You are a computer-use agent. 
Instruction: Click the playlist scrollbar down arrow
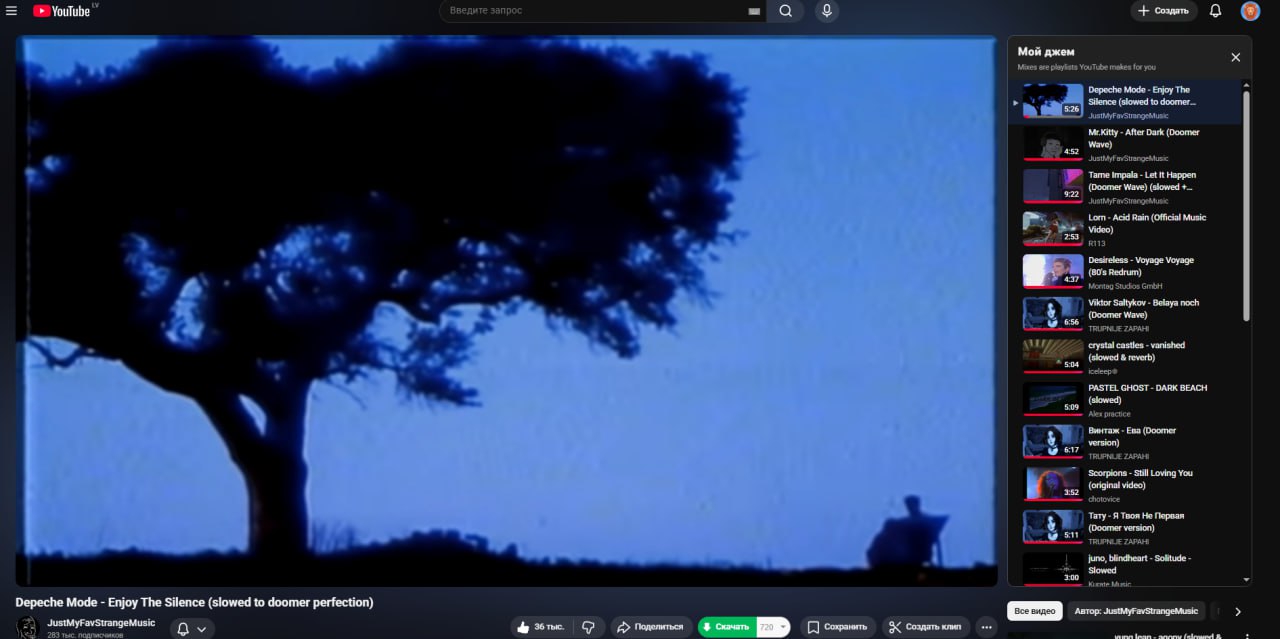coord(1246,579)
